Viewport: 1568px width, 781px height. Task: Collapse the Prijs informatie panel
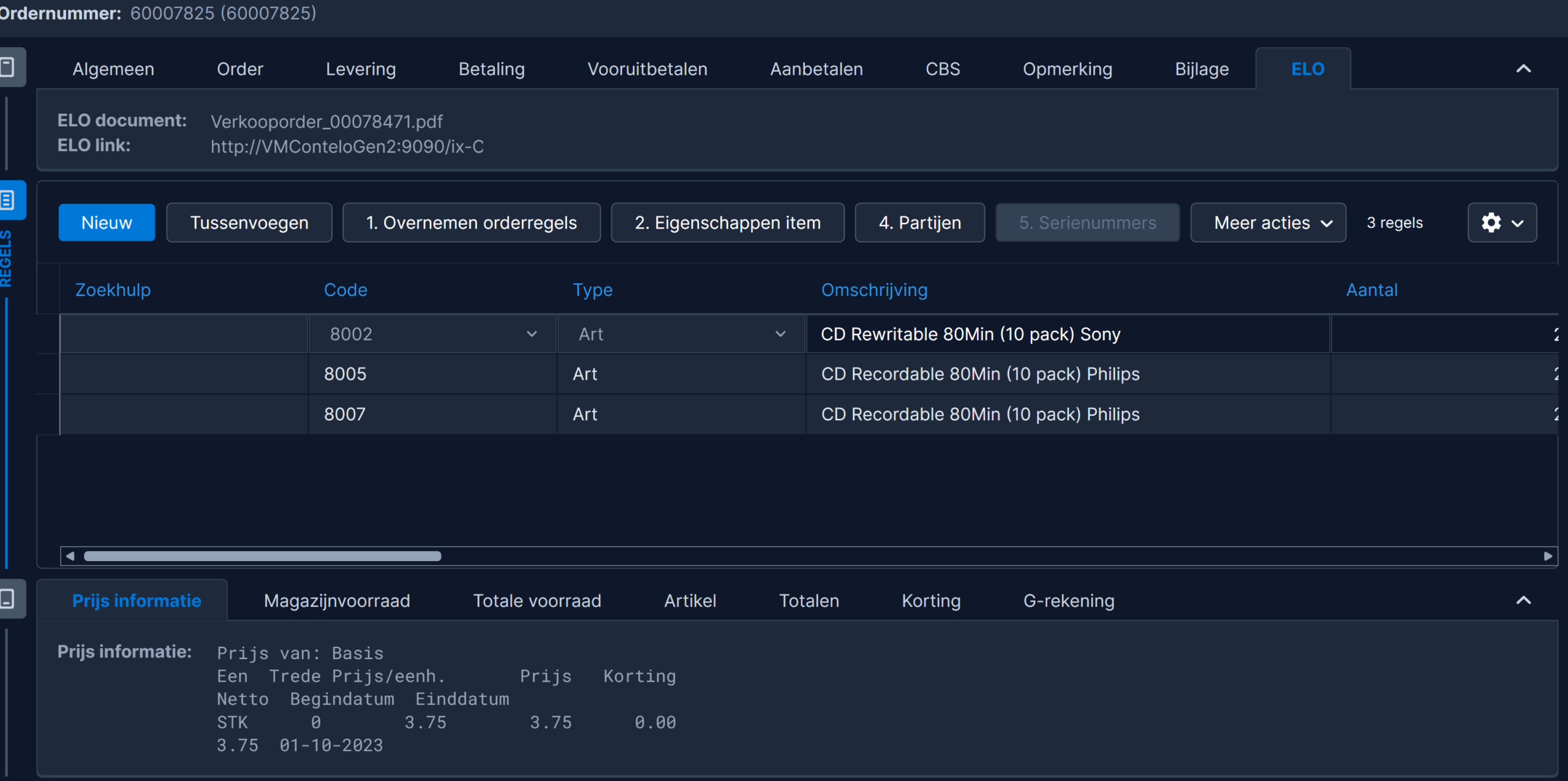1523,600
